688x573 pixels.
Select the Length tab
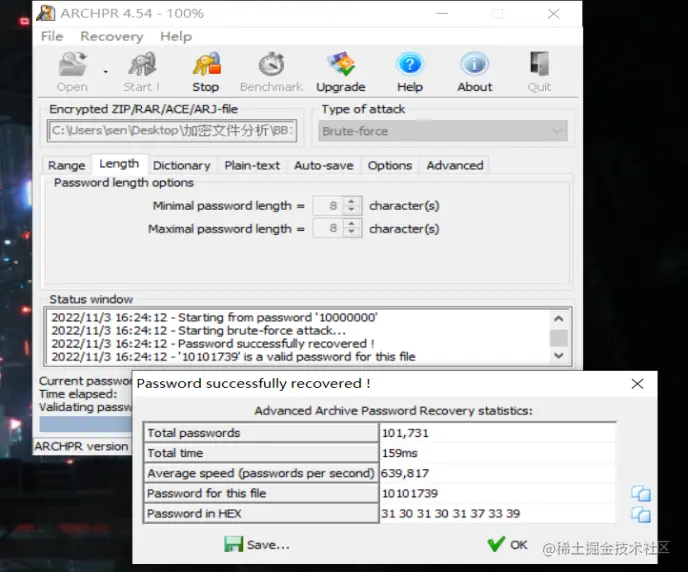pyautogui.click(x=119, y=164)
